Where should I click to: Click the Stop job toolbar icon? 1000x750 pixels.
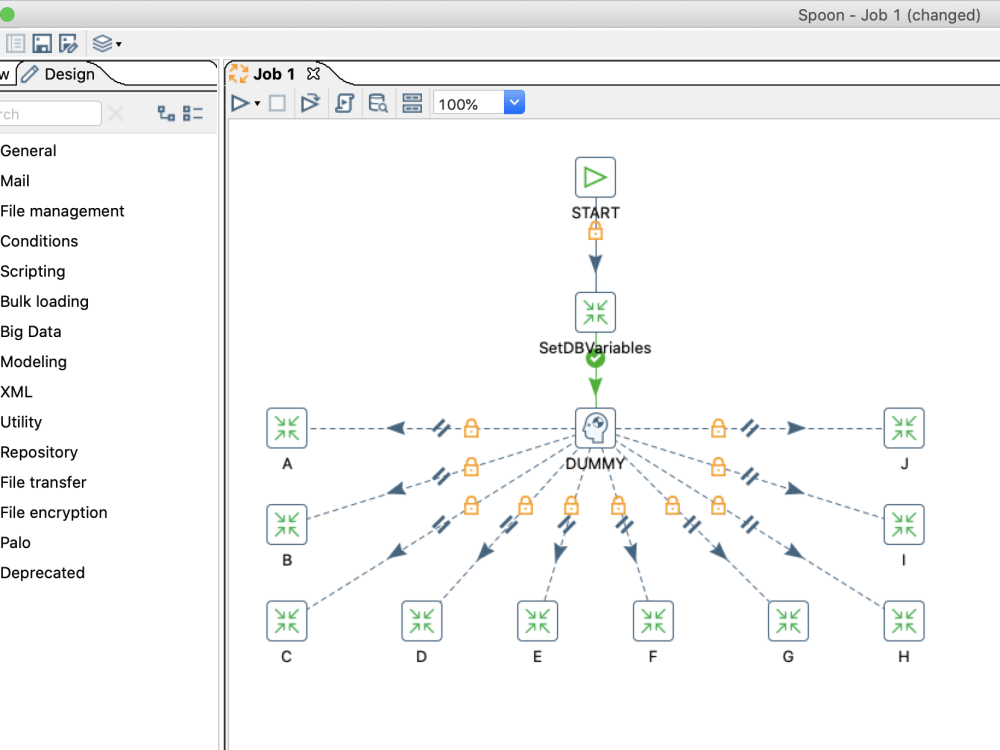[x=276, y=102]
